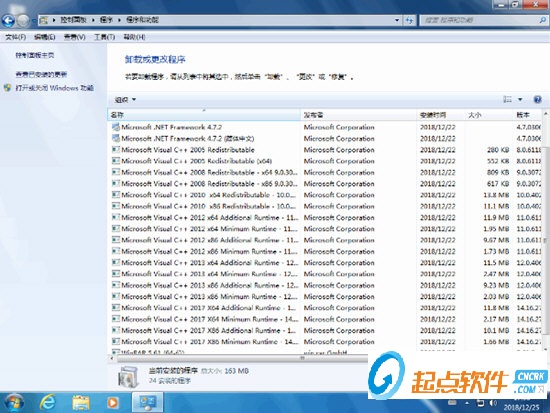Screen dimensions: 550x413
Task: Expand breadcrumb arrow after Control Panel
Action: 93,20
